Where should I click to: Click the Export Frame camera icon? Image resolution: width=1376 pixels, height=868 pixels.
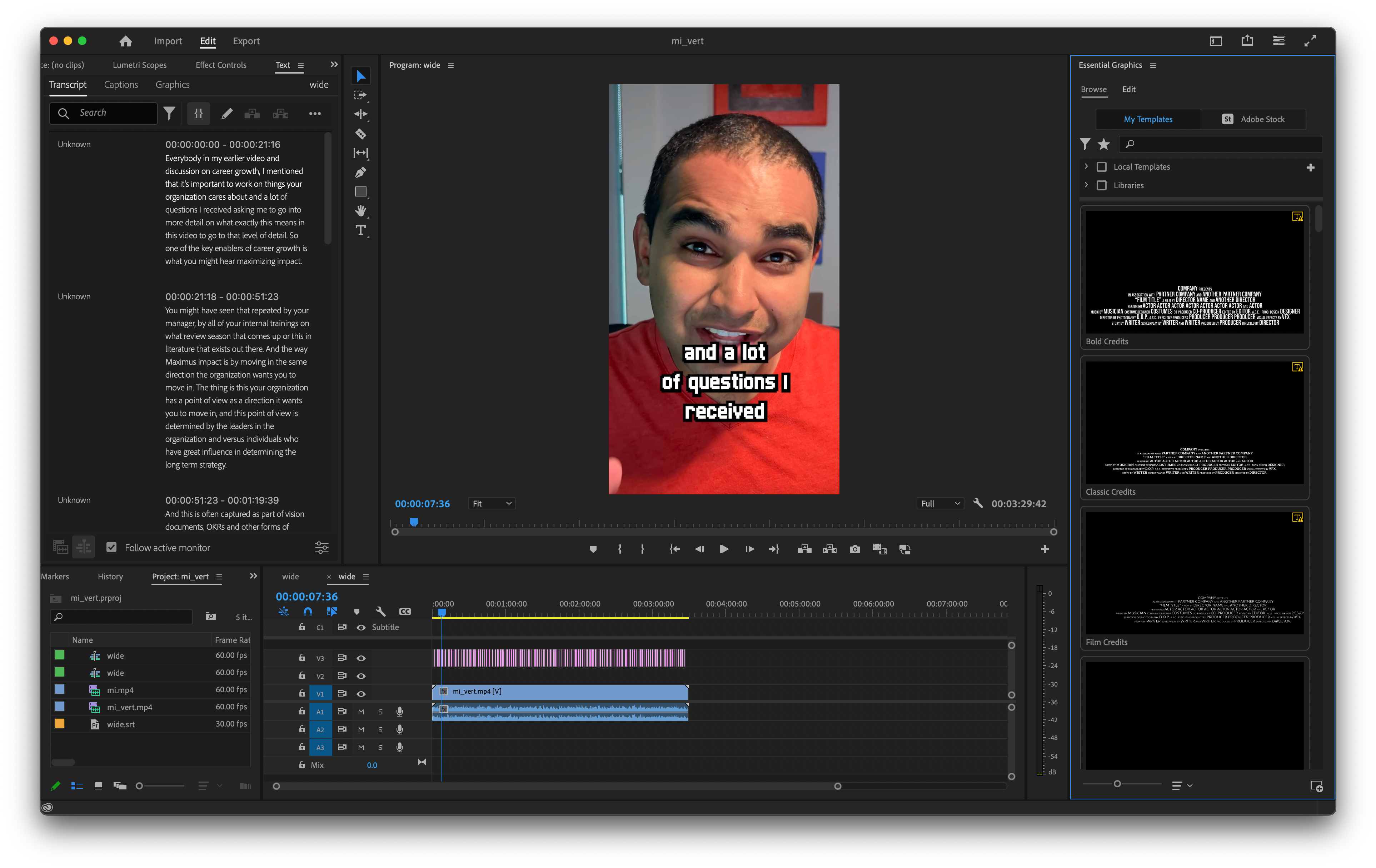pos(855,549)
